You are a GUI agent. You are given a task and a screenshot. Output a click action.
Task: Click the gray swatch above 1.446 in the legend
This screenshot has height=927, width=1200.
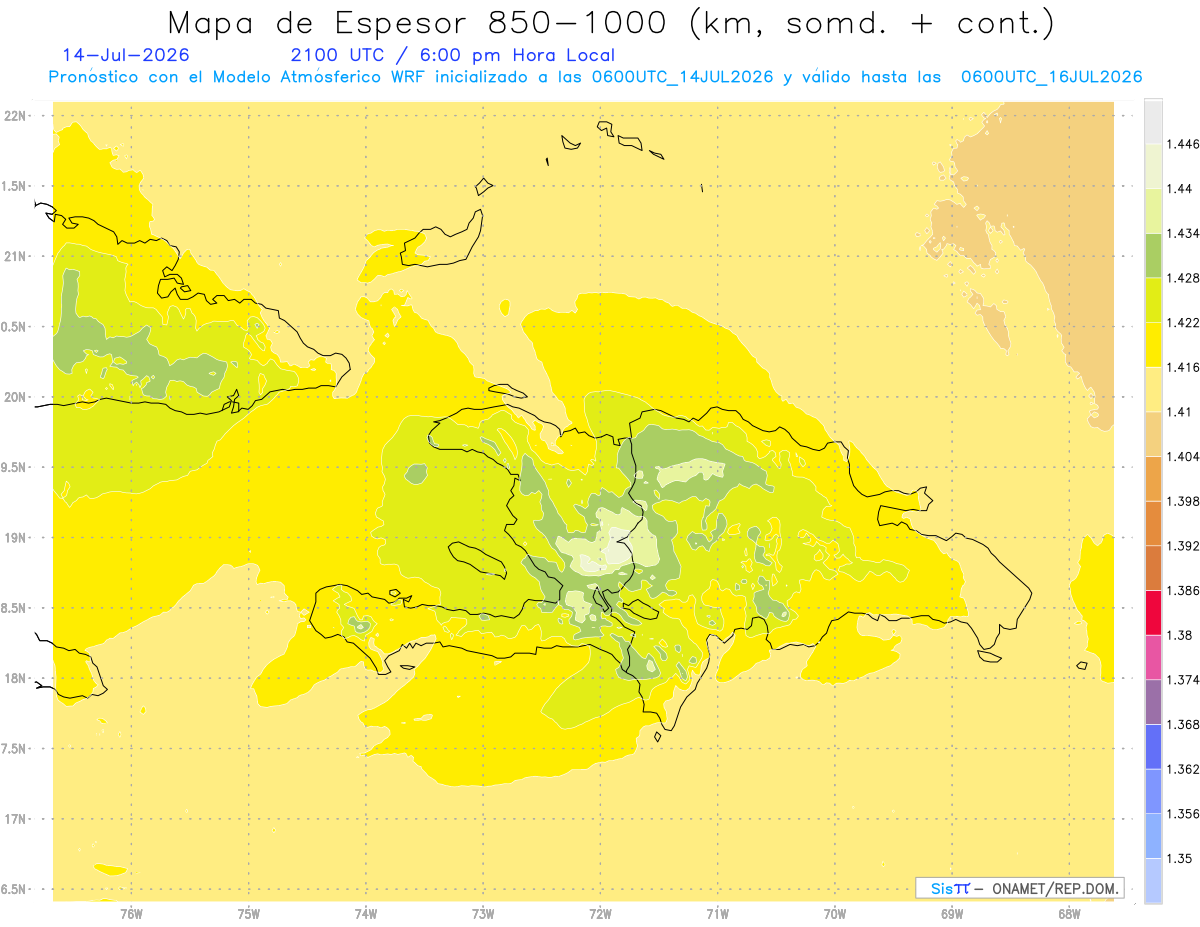1153,121
